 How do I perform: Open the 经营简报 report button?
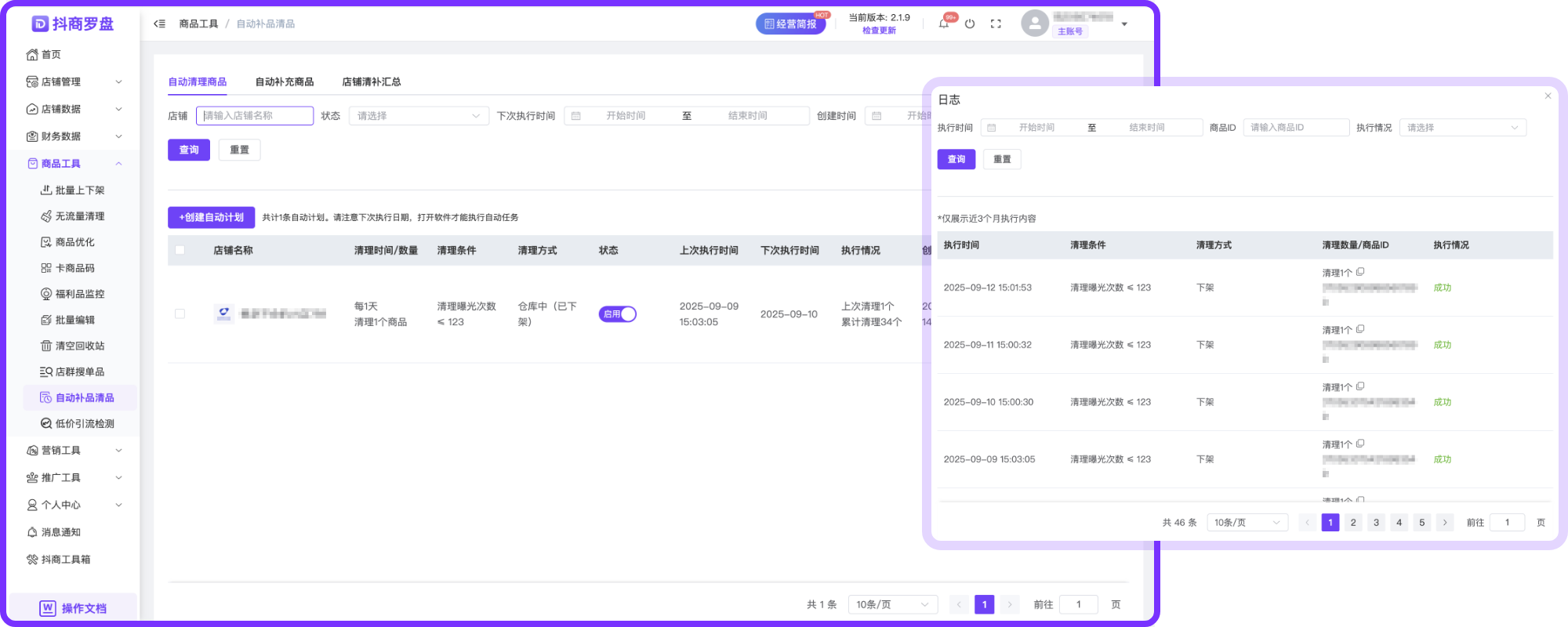(790, 24)
